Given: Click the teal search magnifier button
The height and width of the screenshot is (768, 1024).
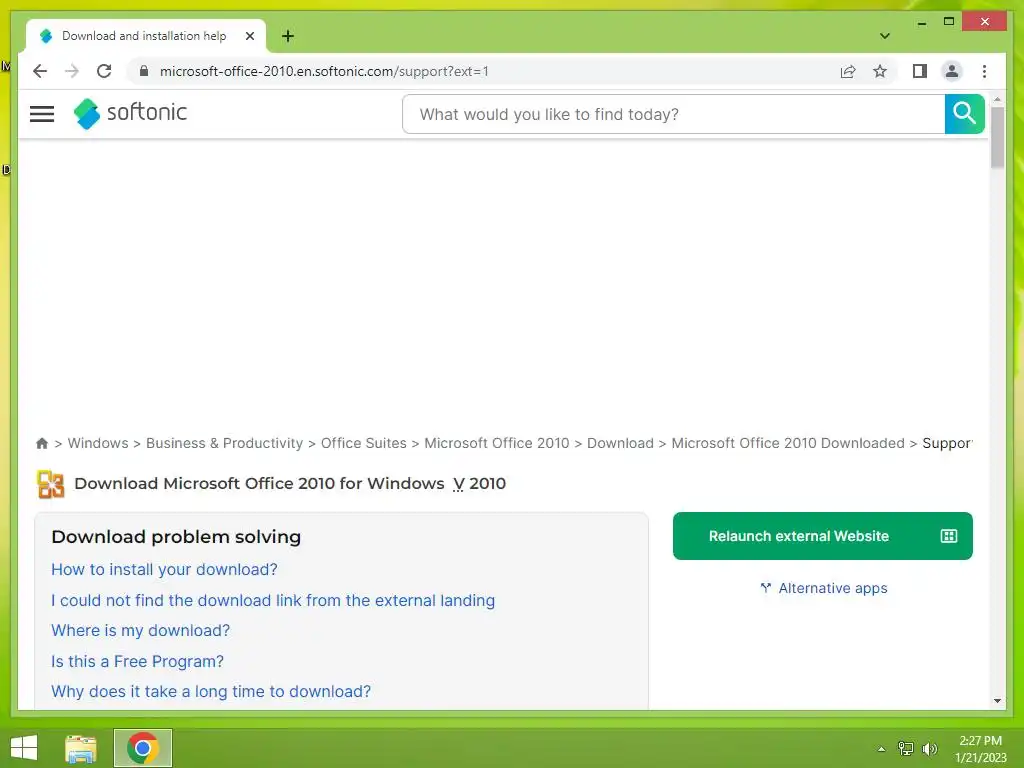Looking at the screenshot, I should click(x=964, y=114).
